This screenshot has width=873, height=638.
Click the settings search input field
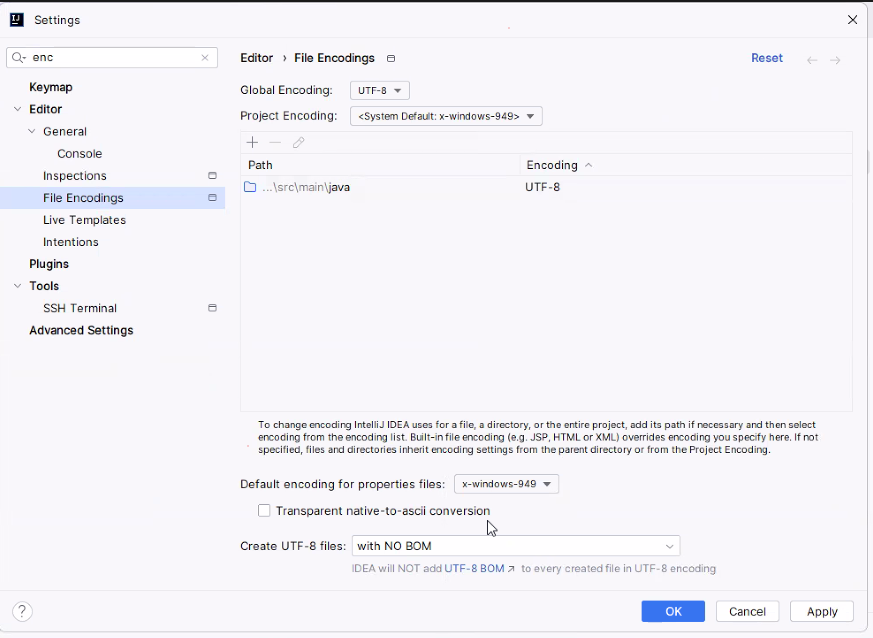tap(112, 57)
